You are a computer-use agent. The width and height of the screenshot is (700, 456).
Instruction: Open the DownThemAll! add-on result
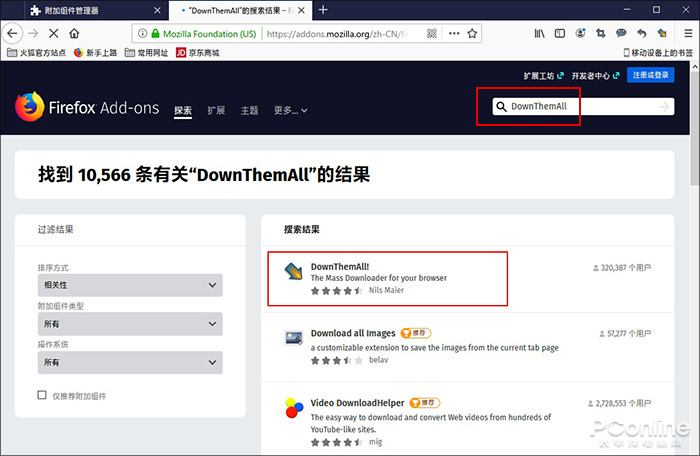(x=340, y=267)
